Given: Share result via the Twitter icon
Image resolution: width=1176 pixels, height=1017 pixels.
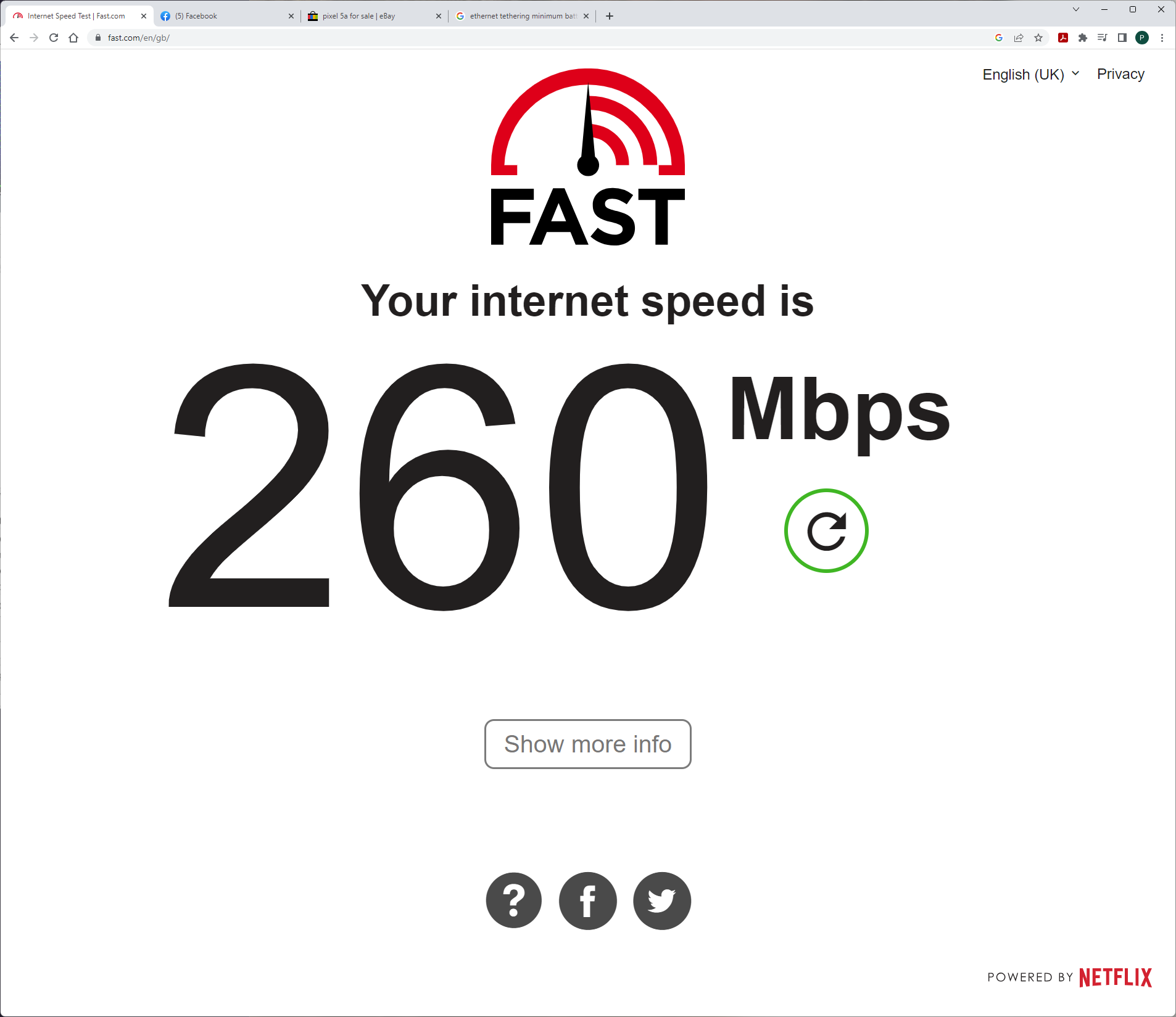Looking at the screenshot, I should click(x=662, y=900).
